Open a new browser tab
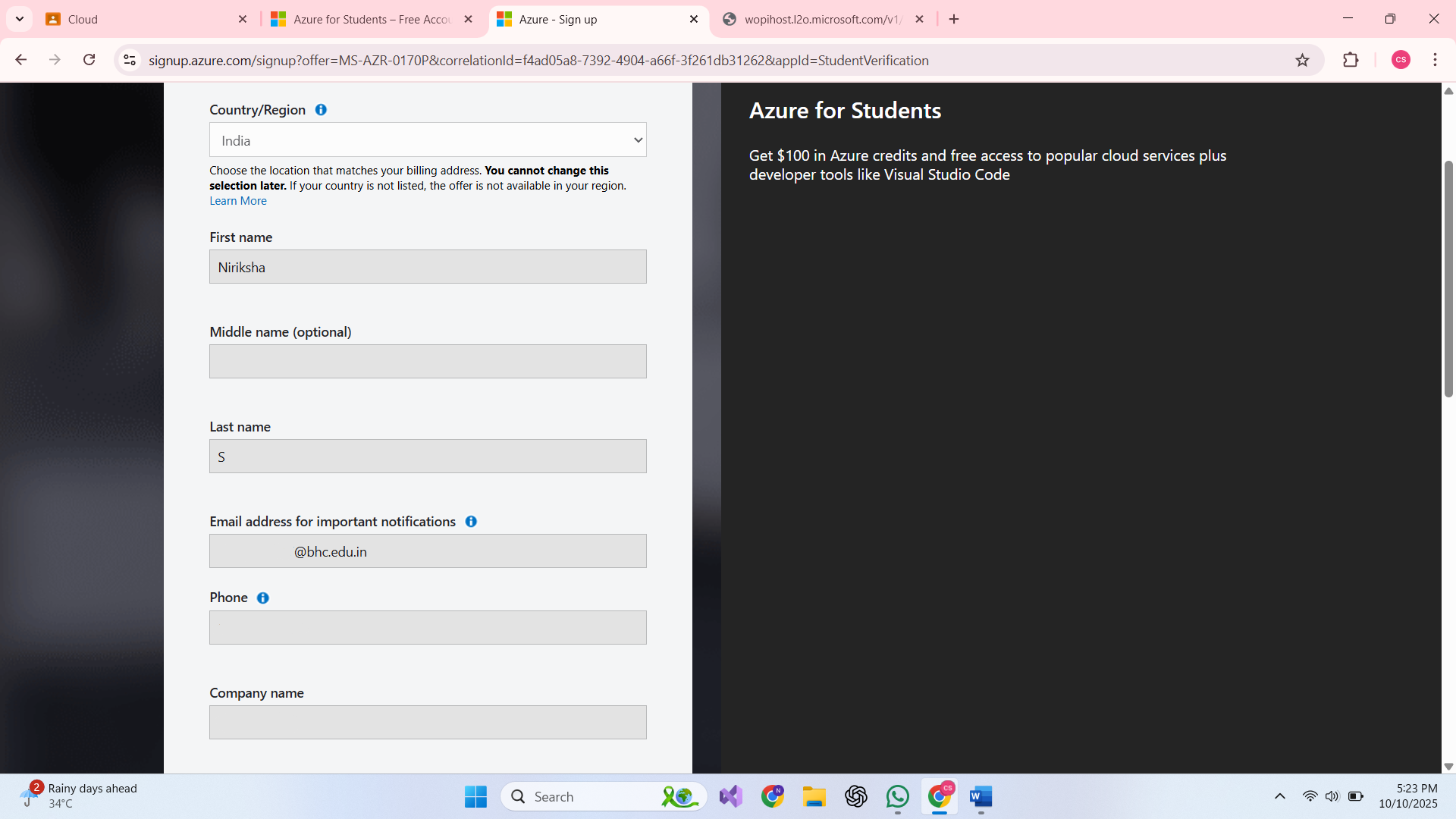The width and height of the screenshot is (1456, 819). coord(954,19)
